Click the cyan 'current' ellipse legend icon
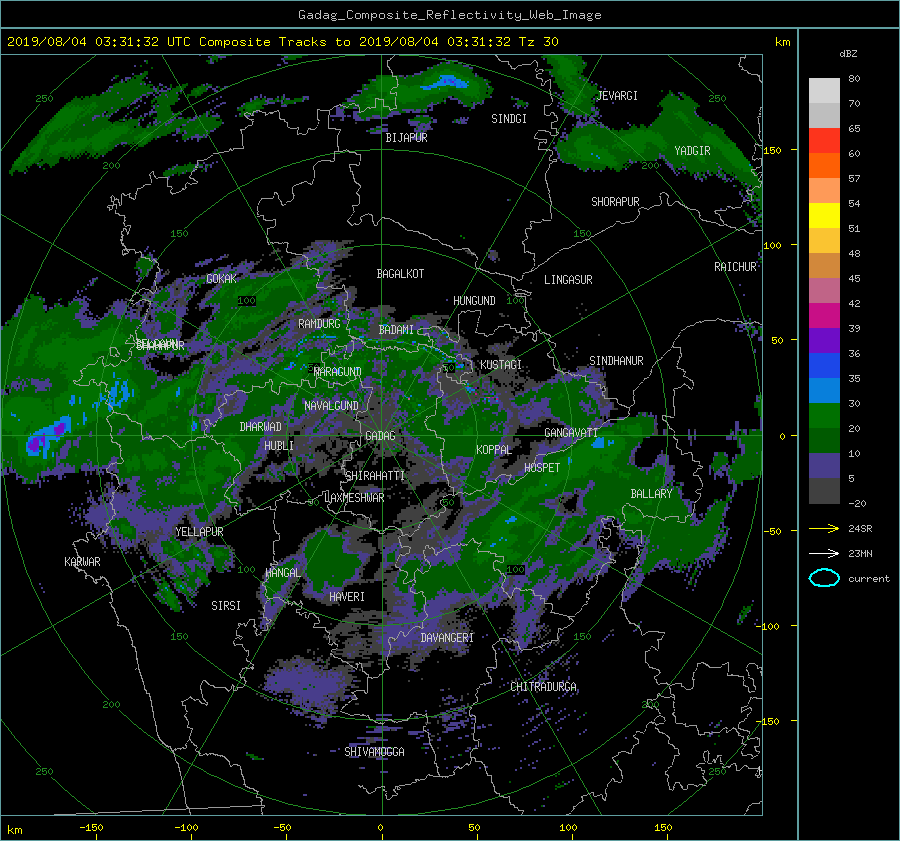 [x=824, y=578]
